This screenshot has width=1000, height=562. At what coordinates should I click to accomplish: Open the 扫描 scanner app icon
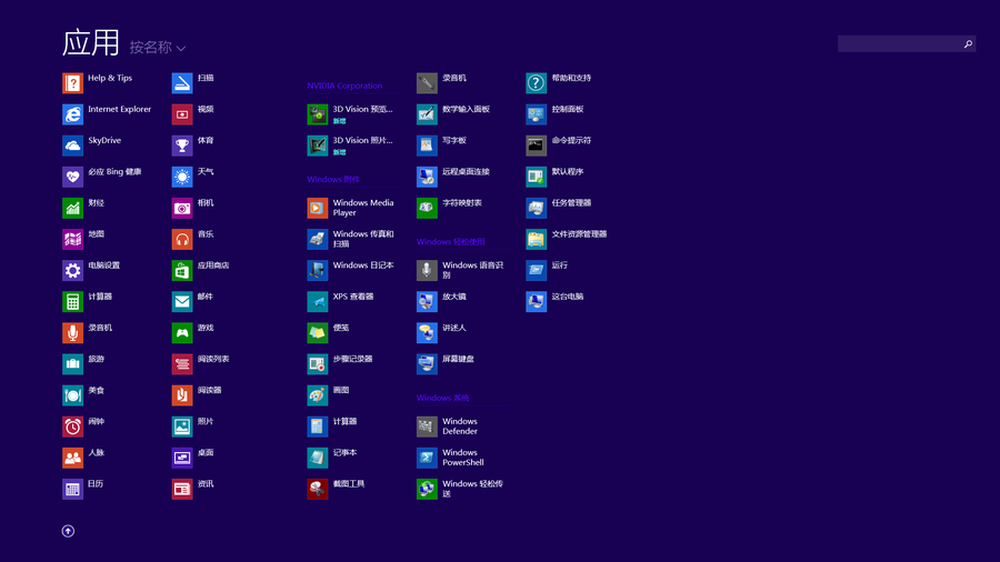pyautogui.click(x=182, y=83)
